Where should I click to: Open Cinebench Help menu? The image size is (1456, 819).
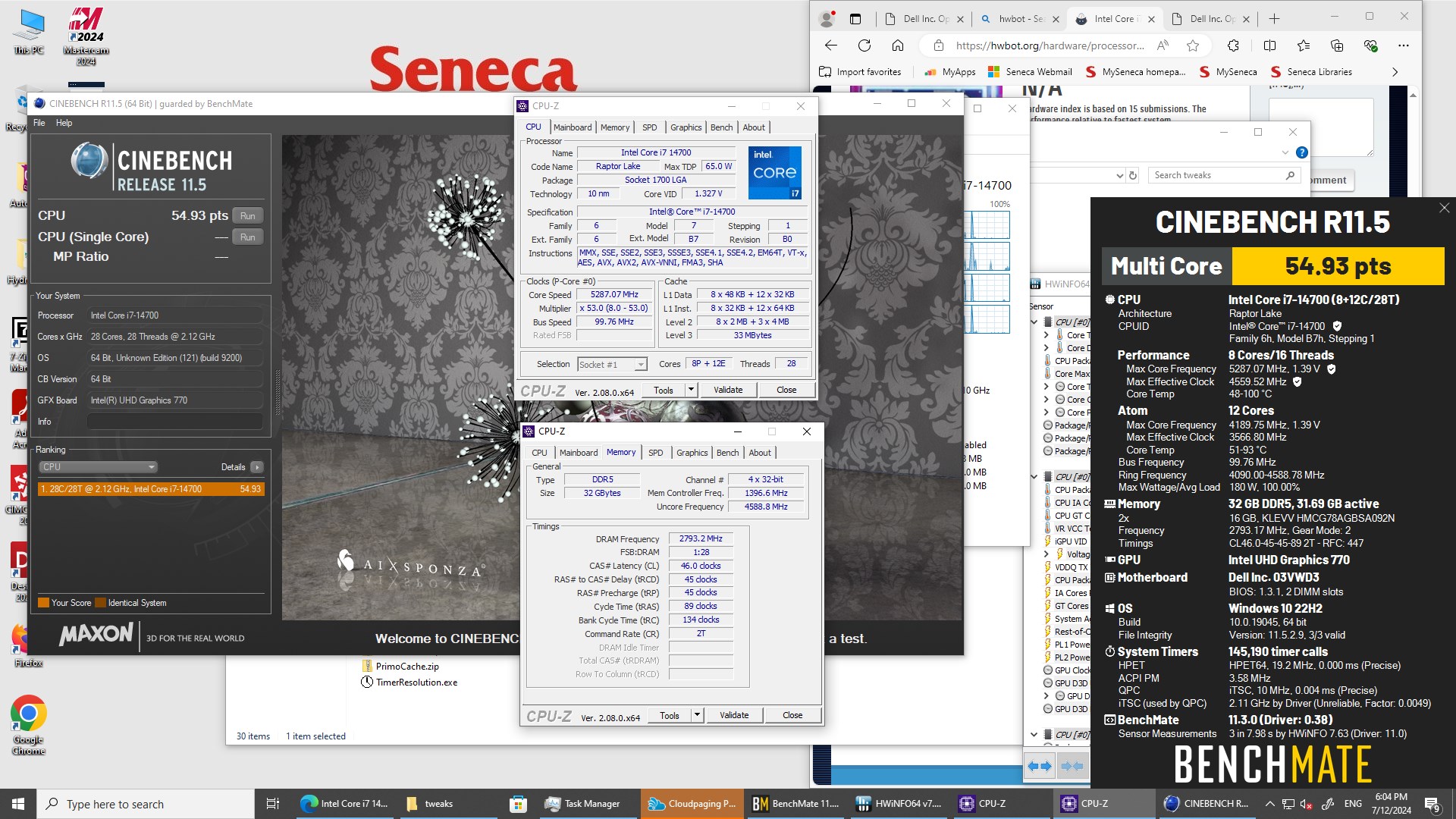click(64, 123)
